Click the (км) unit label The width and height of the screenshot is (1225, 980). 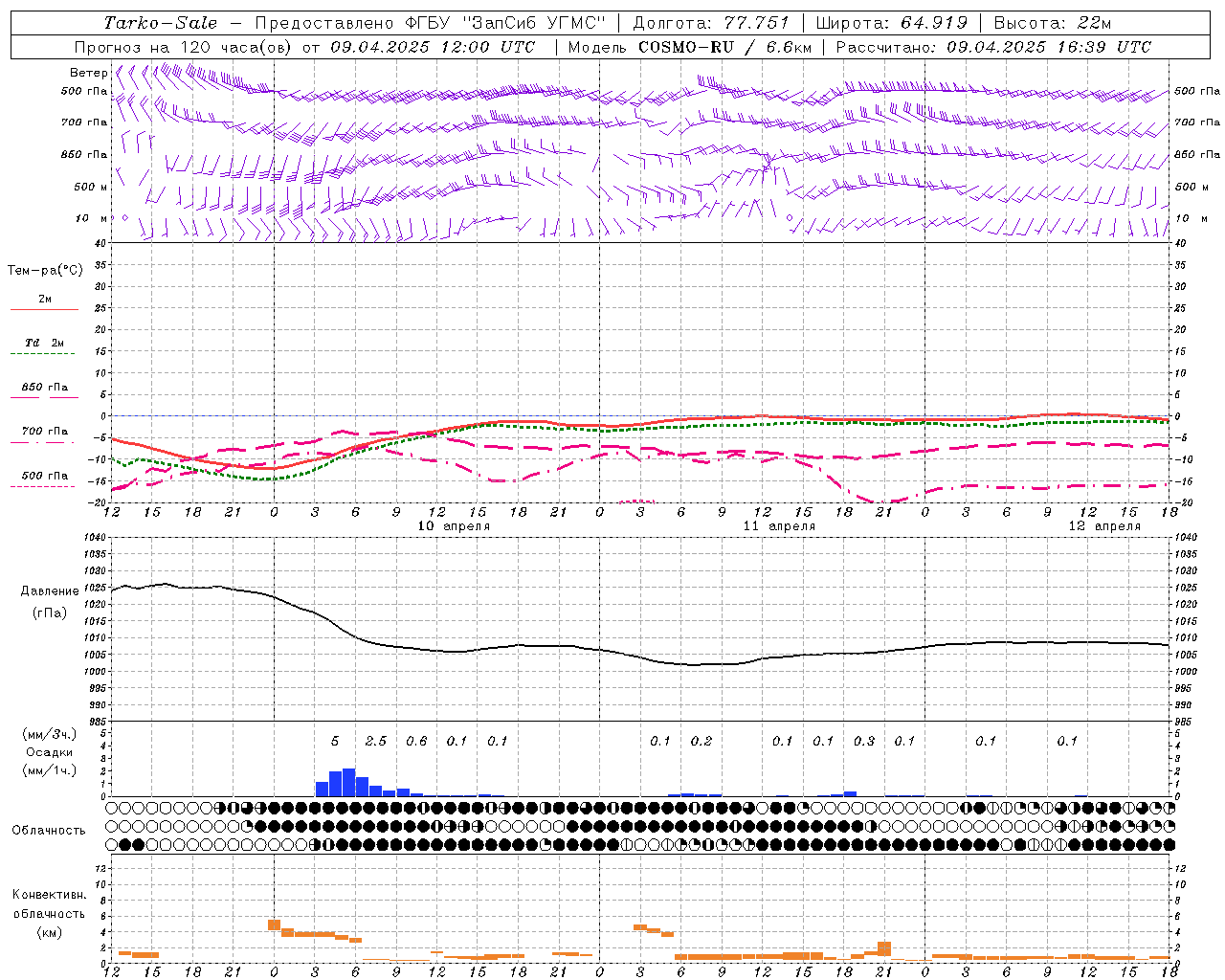[x=50, y=932]
